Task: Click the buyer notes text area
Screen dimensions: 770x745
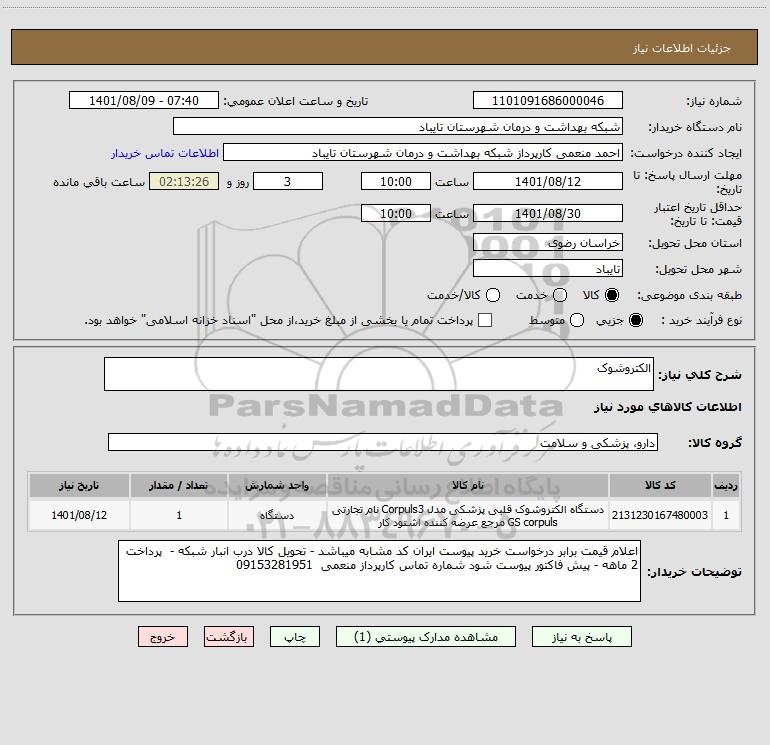Action: 379,571
